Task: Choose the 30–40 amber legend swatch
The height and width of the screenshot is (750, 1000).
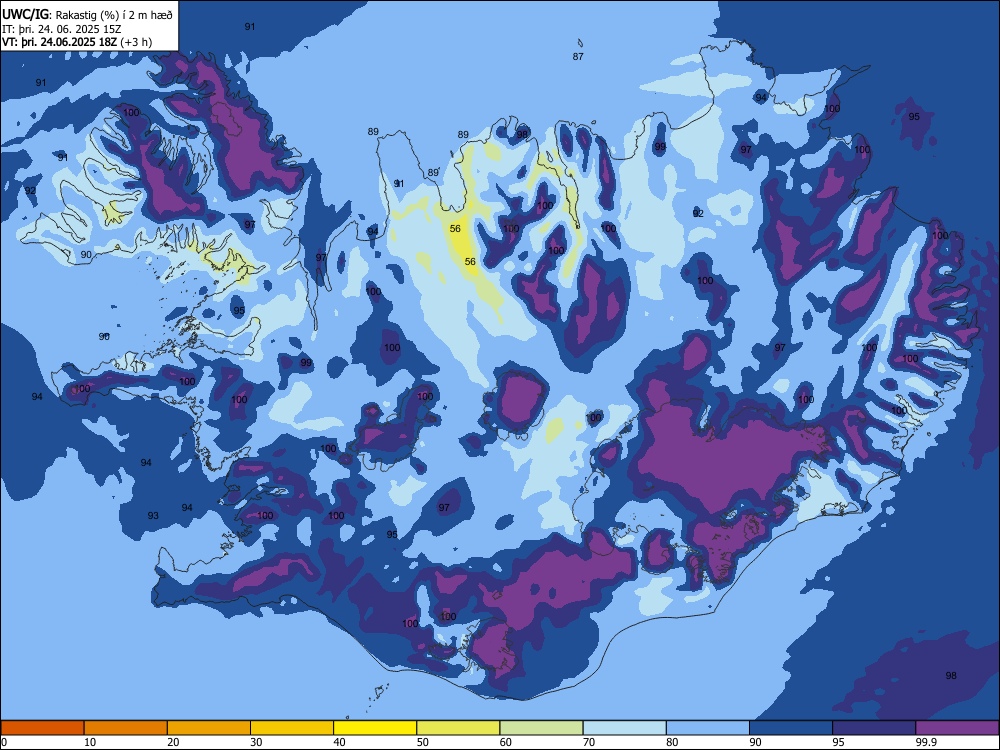Action: coord(292,728)
